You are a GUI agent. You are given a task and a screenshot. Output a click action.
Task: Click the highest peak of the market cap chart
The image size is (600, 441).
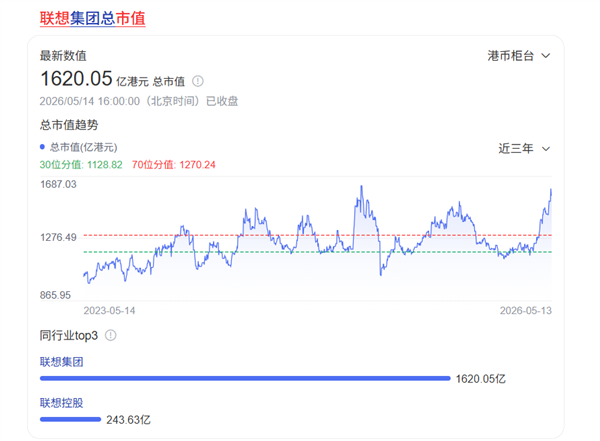click(x=361, y=187)
